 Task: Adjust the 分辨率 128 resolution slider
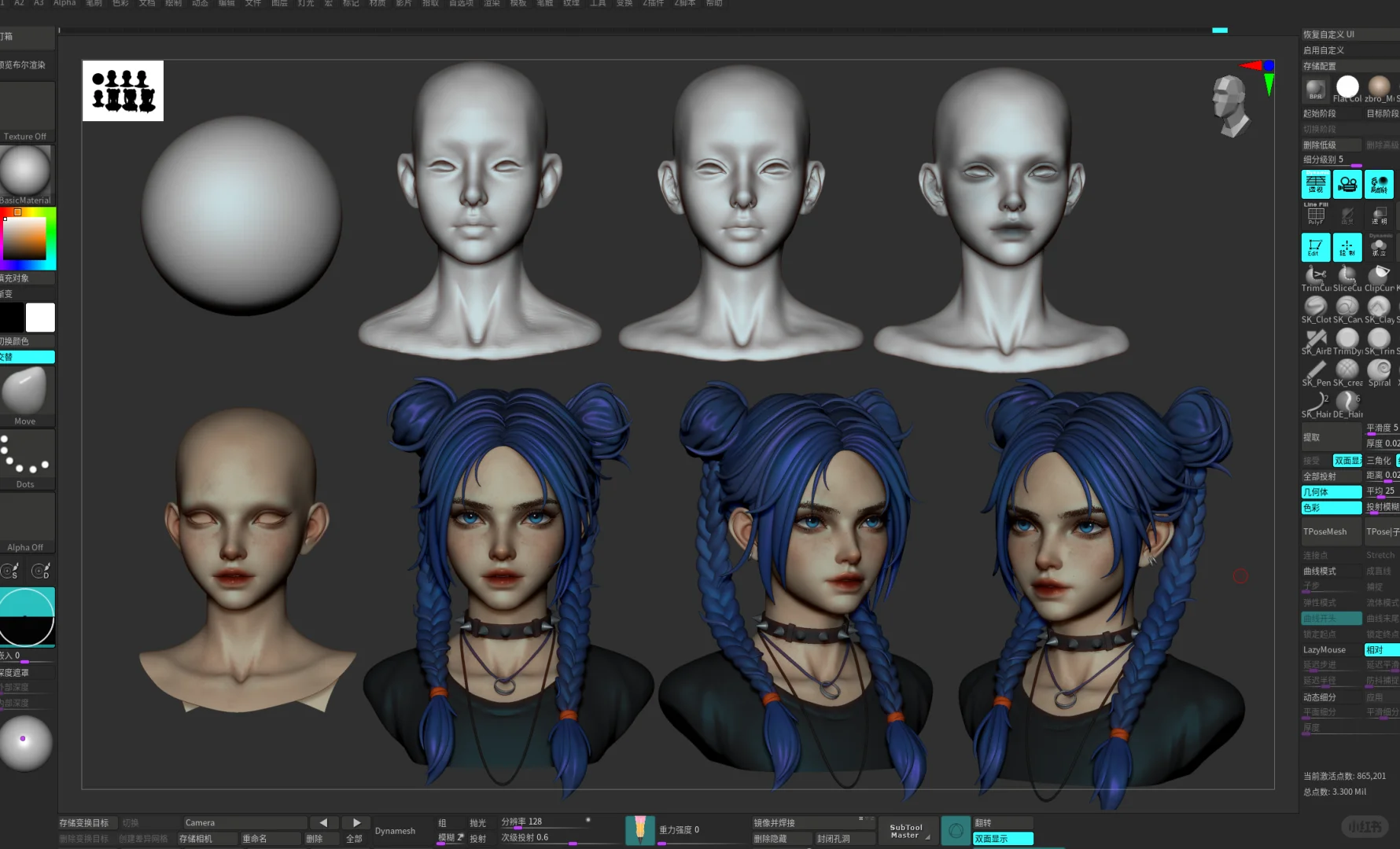pos(546,822)
